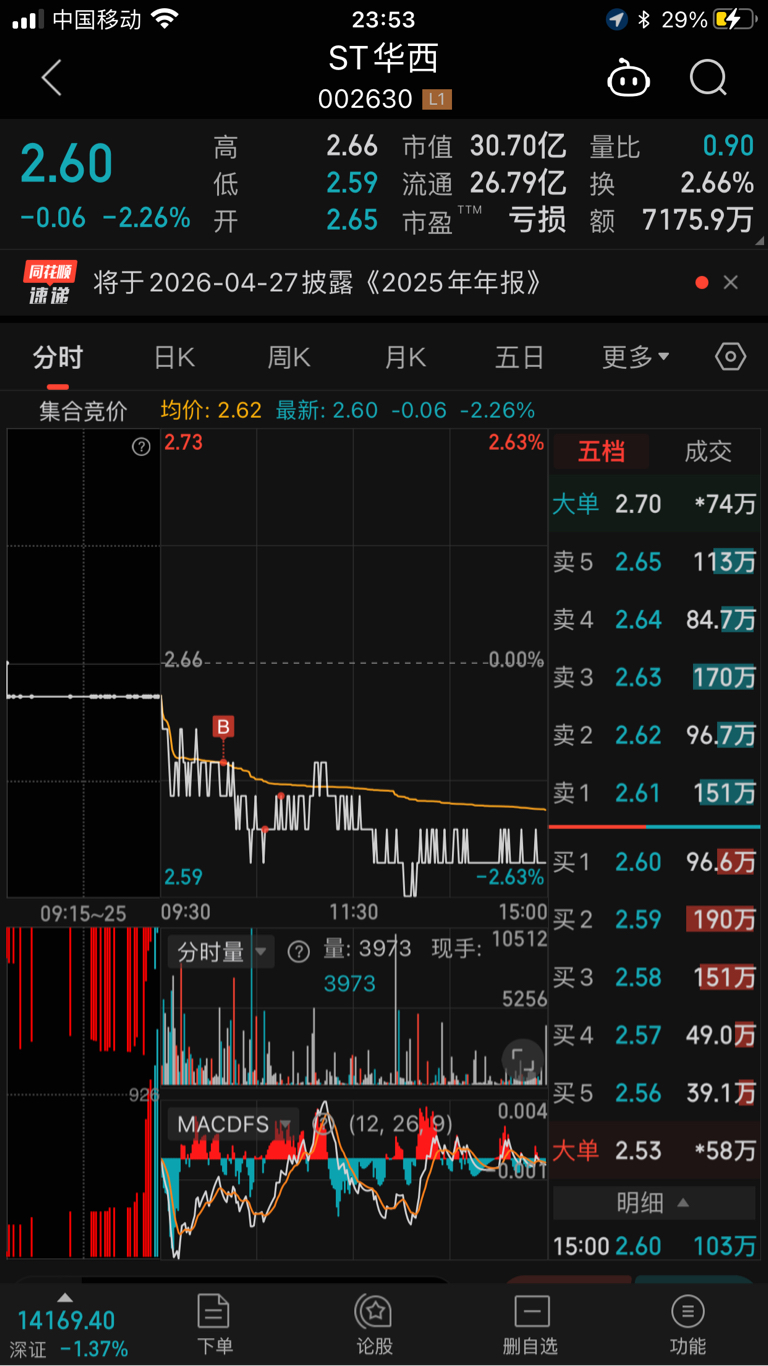Open the MACDFS indicator dropdown
The width and height of the screenshot is (768, 1366).
click(235, 1123)
